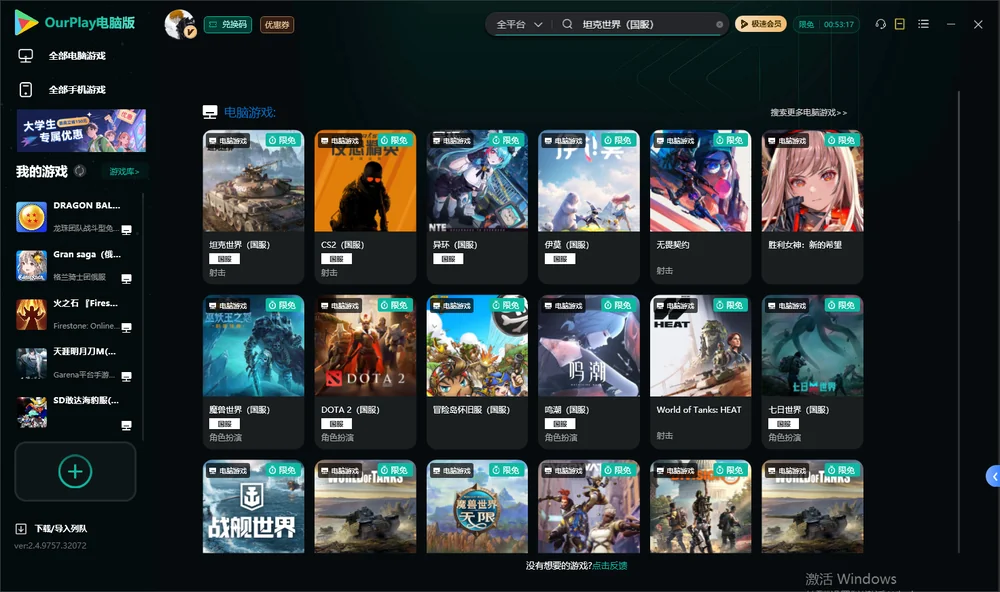Click the 电脑游戏: section header icon
The width and height of the screenshot is (1000, 592).
210,112
